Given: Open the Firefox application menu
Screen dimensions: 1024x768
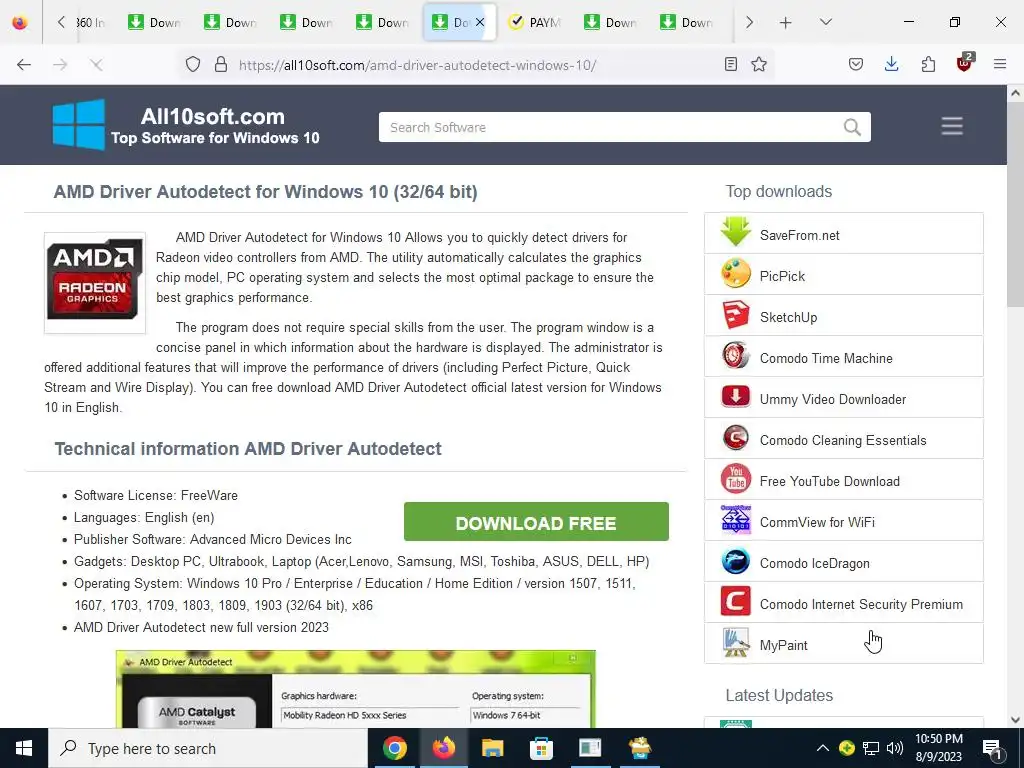Looking at the screenshot, I should point(1000,64).
